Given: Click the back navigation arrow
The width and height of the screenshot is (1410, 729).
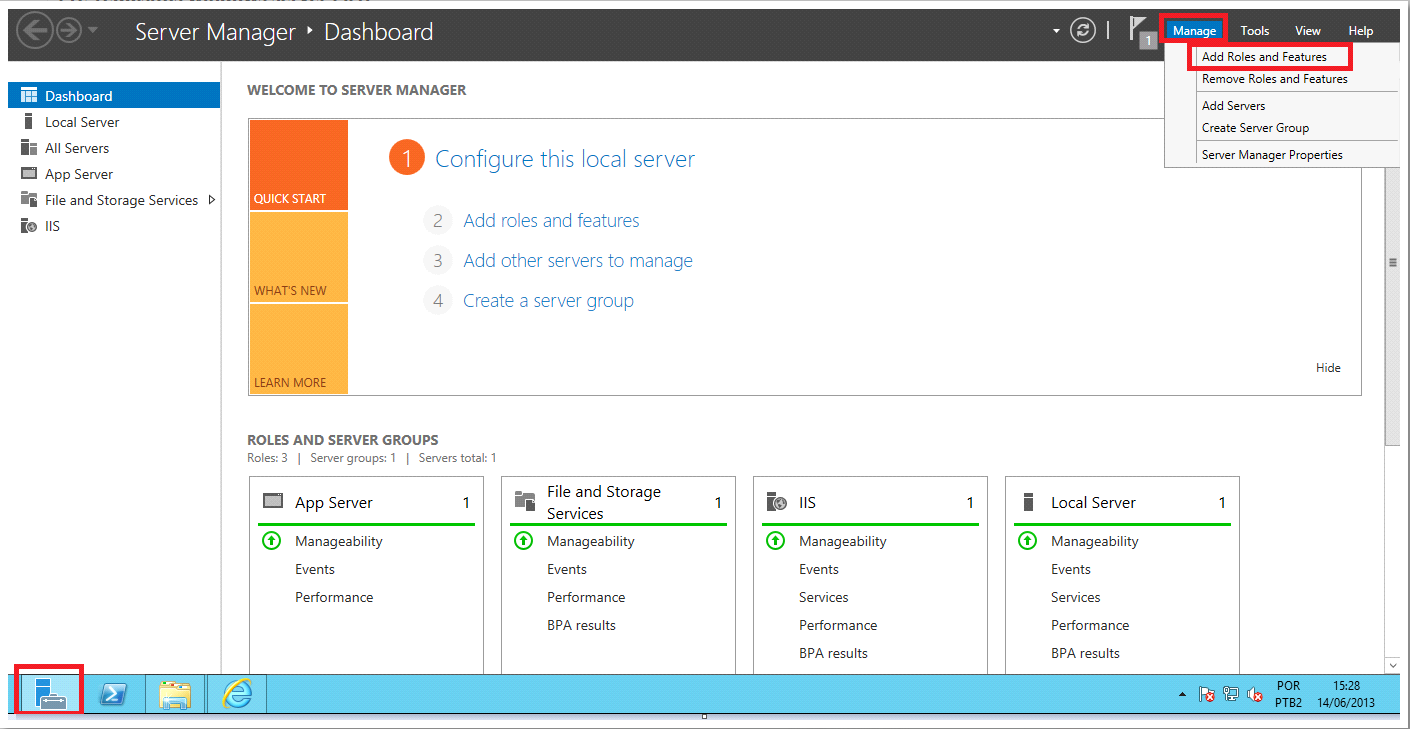Looking at the screenshot, I should click(34, 31).
